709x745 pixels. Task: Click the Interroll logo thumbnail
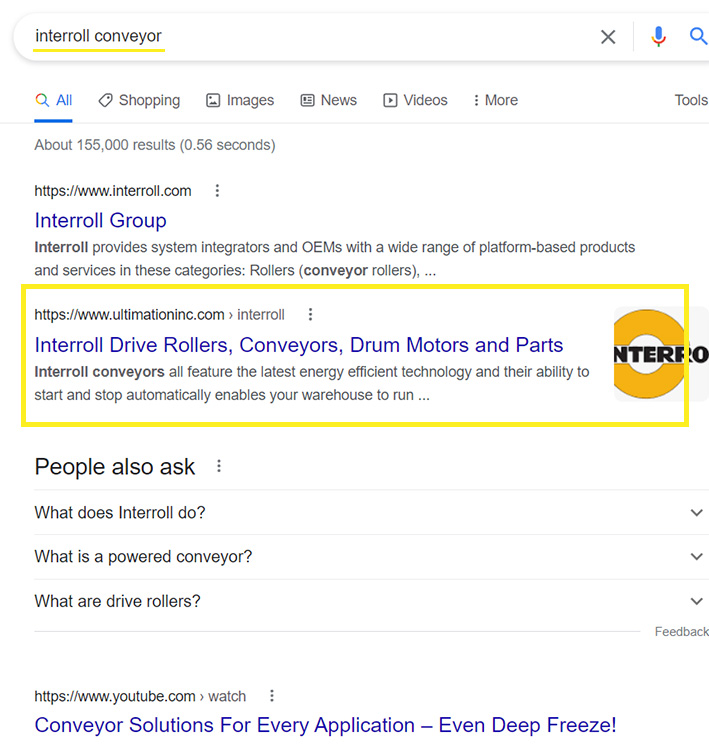[x=661, y=354]
